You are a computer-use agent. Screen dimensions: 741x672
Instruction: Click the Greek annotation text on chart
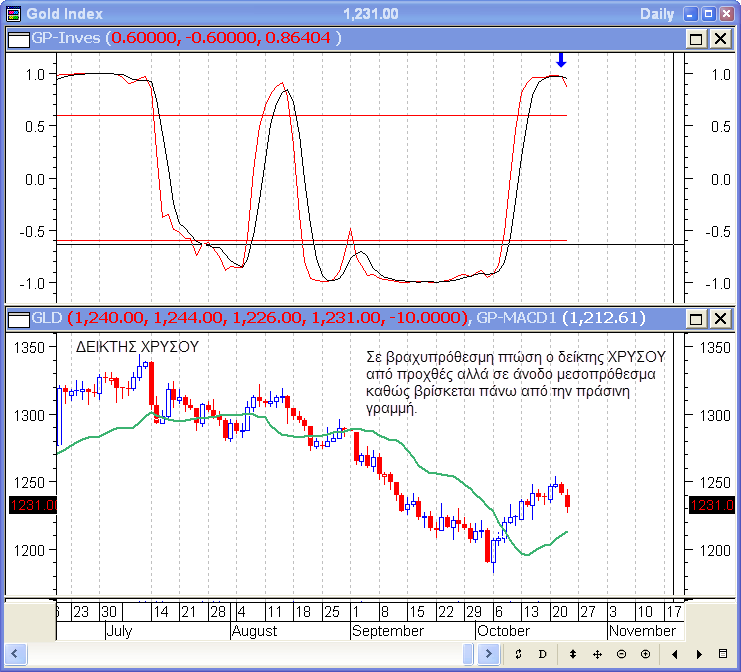pos(516,382)
